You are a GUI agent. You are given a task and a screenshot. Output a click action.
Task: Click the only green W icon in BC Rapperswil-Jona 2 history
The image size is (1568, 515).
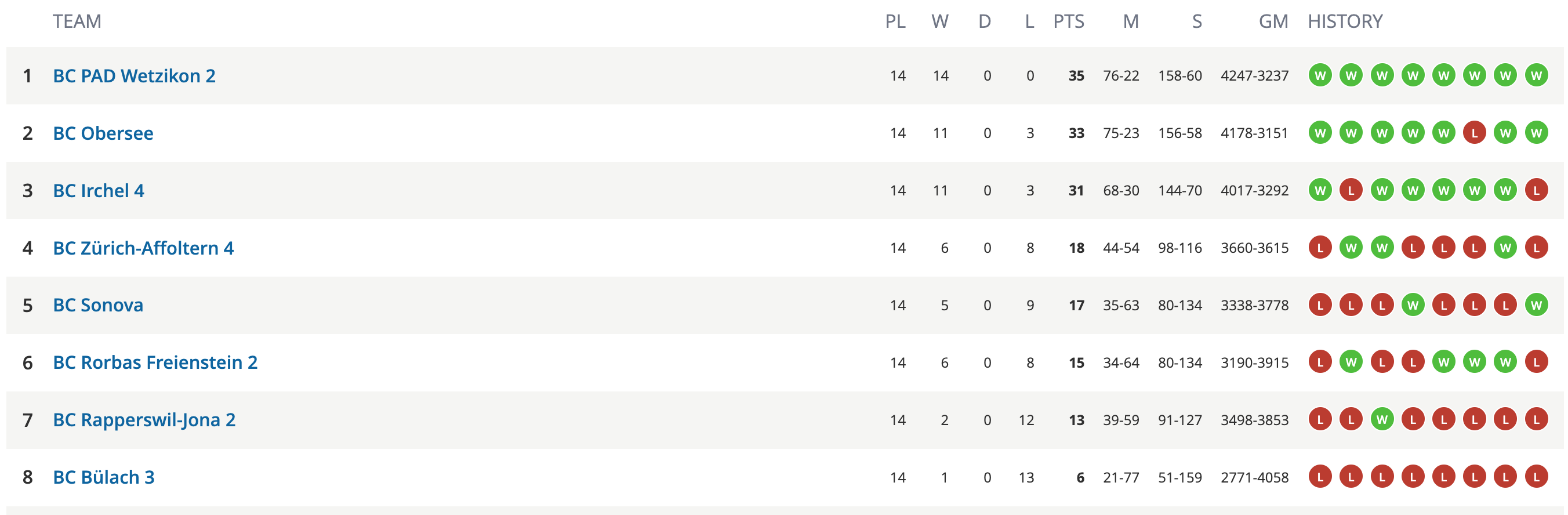(1382, 419)
